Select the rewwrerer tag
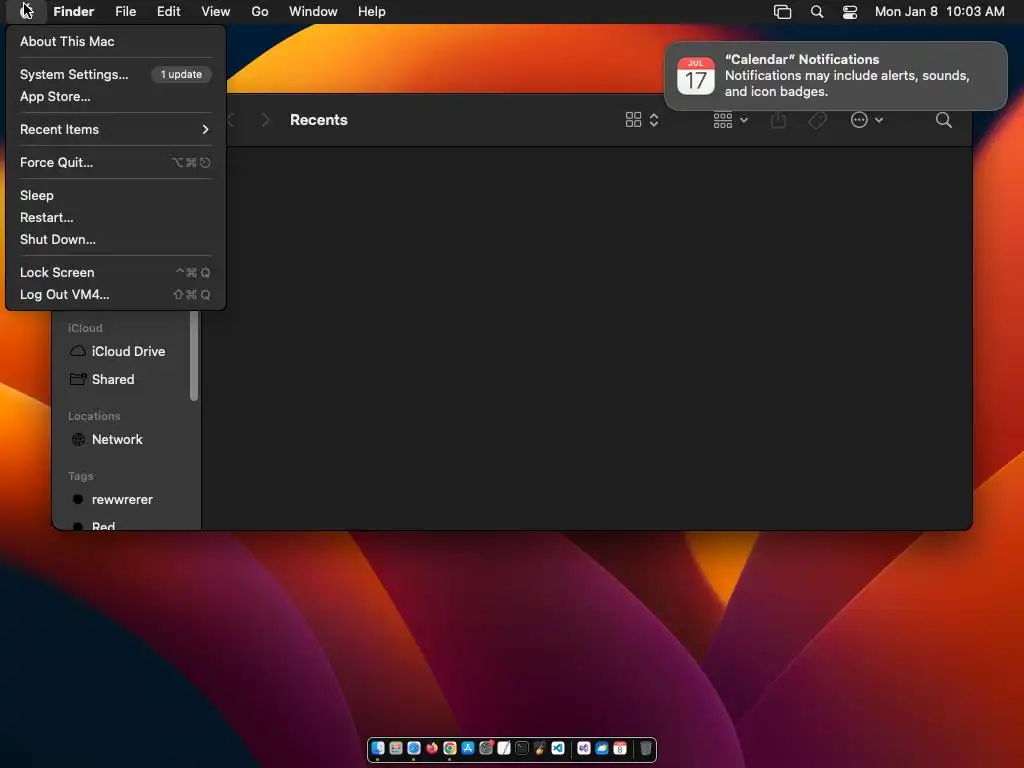The height and width of the screenshot is (768, 1024). tap(124, 500)
